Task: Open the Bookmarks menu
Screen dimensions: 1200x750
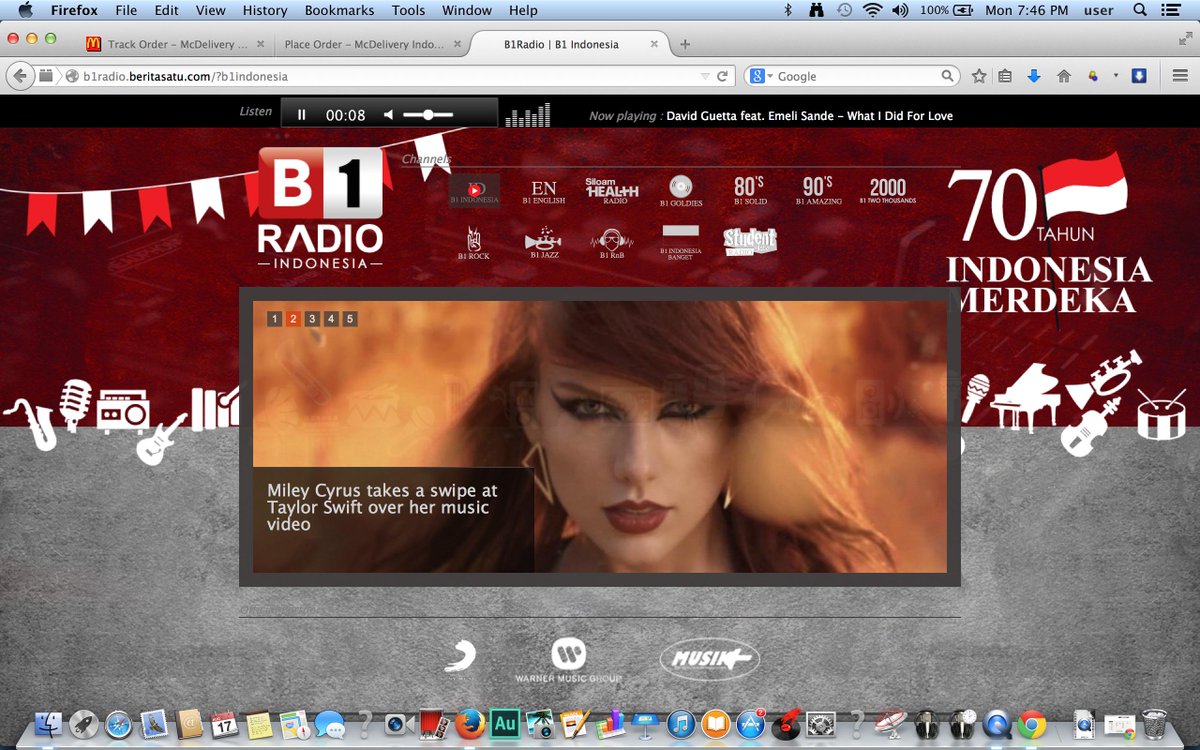Action: coord(339,10)
